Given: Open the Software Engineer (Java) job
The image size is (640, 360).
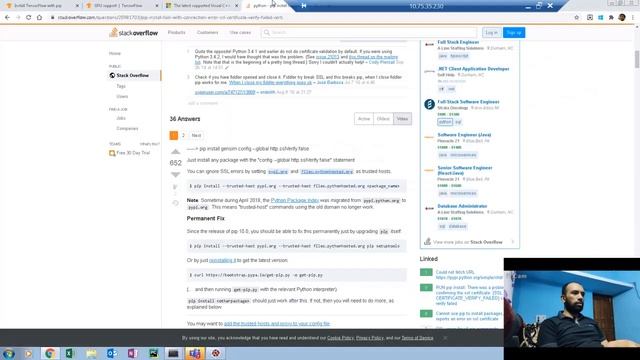Looking at the screenshot, I should [464, 135].
